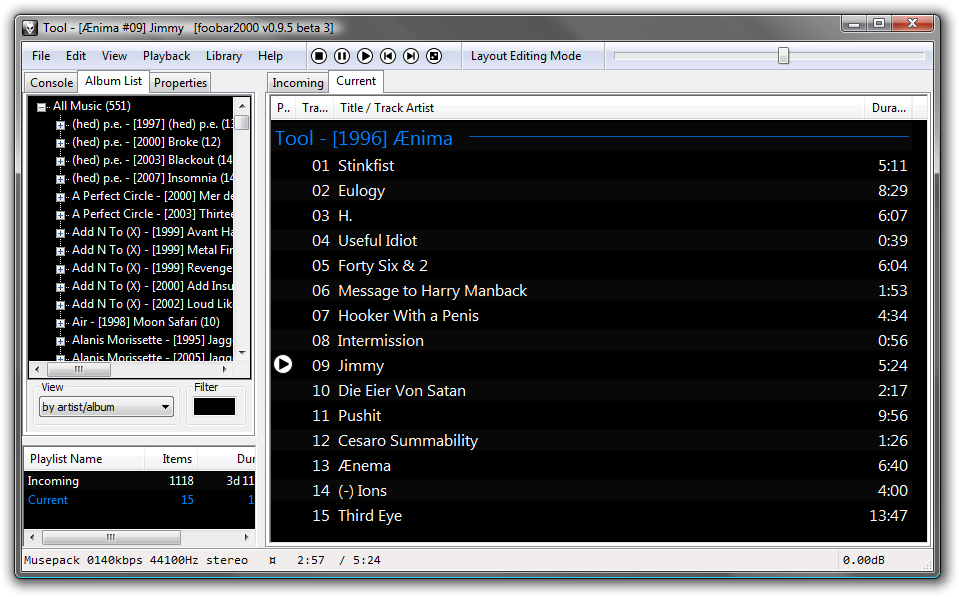Stop playback with the stop icon

(318, 56)
